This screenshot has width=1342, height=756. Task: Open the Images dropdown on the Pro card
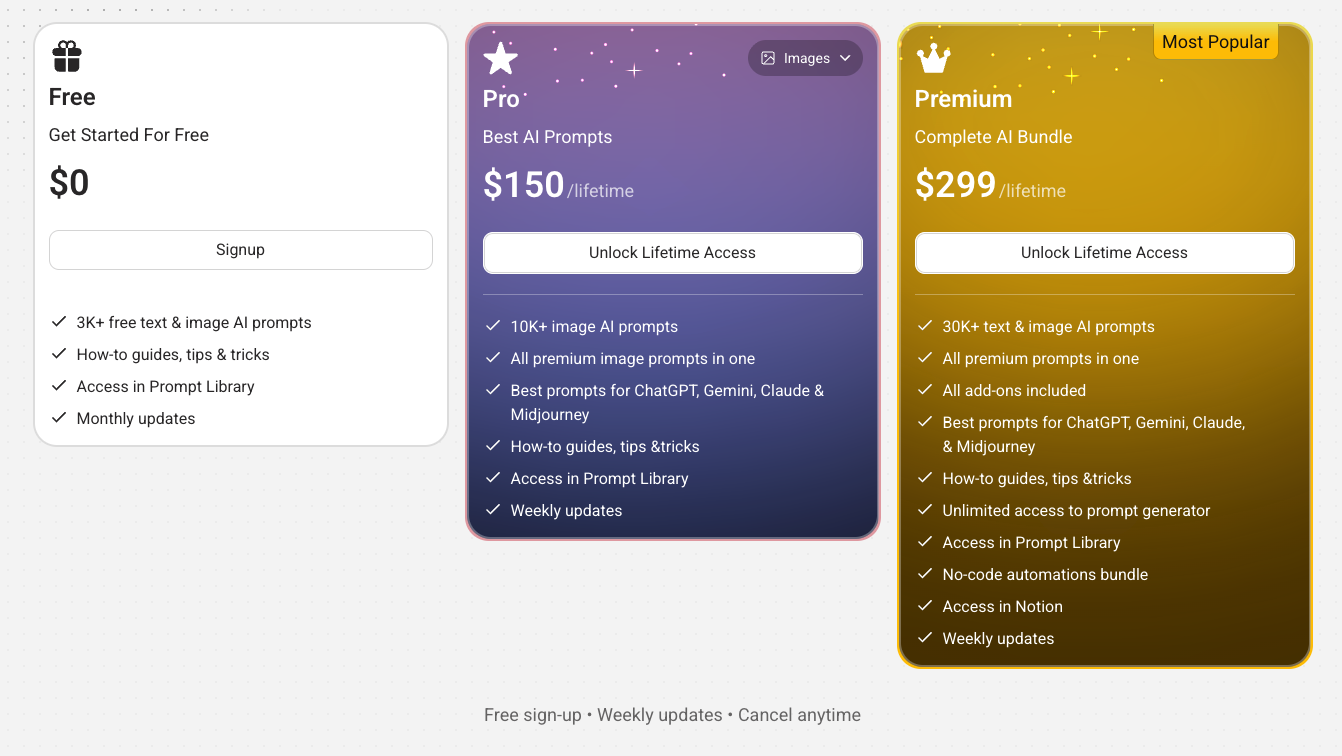[805, 57]
